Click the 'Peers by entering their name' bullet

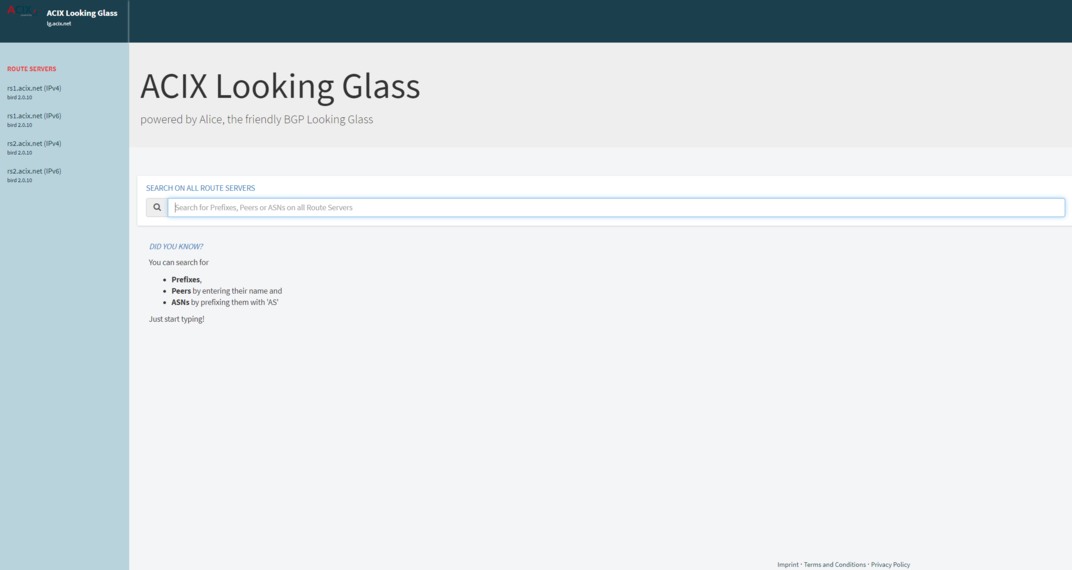(226, 291)
